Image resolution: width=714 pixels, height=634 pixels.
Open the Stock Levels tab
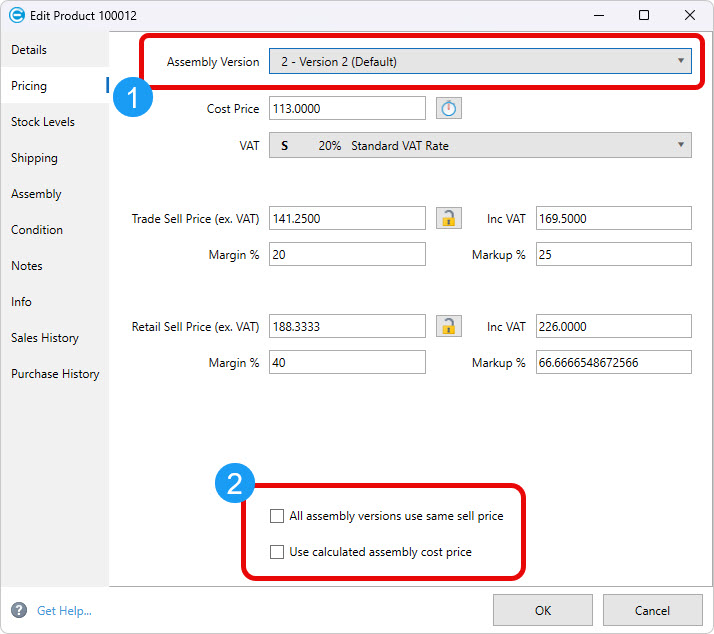pyautogui.click(x=43, y=122)
